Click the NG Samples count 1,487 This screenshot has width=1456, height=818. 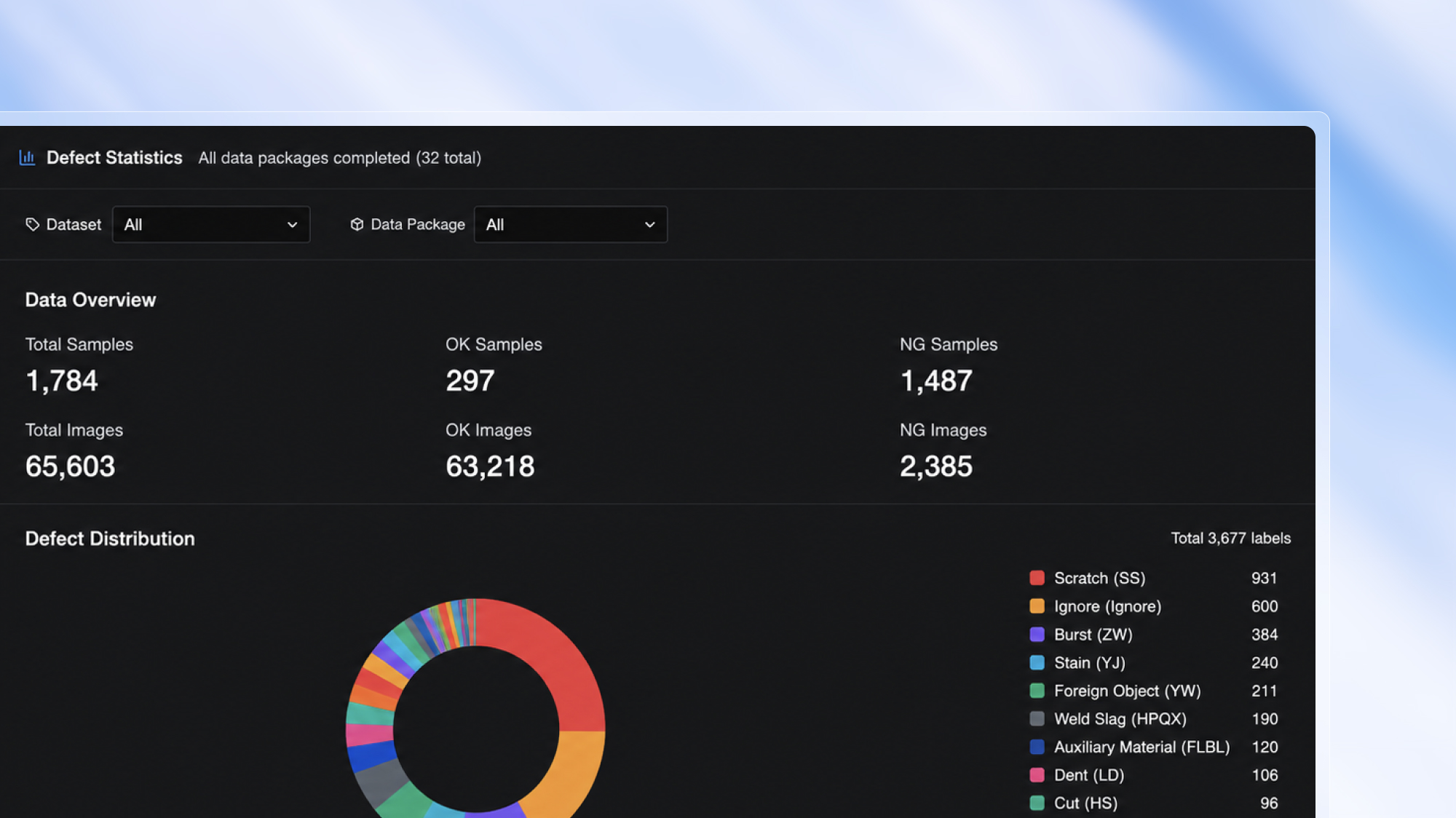pos(936,381)
